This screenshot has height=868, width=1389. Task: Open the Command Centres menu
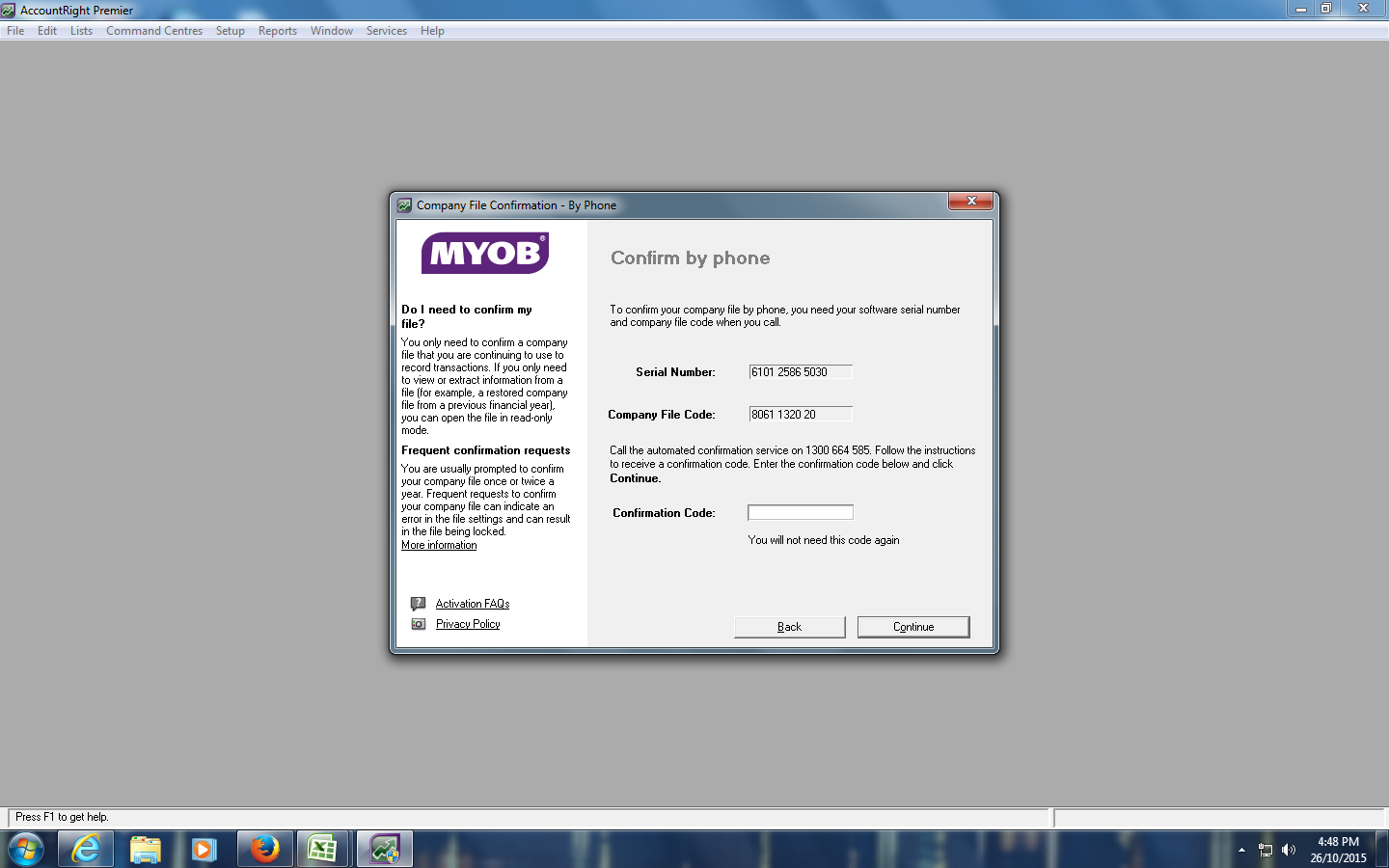[x=154, y=31]
